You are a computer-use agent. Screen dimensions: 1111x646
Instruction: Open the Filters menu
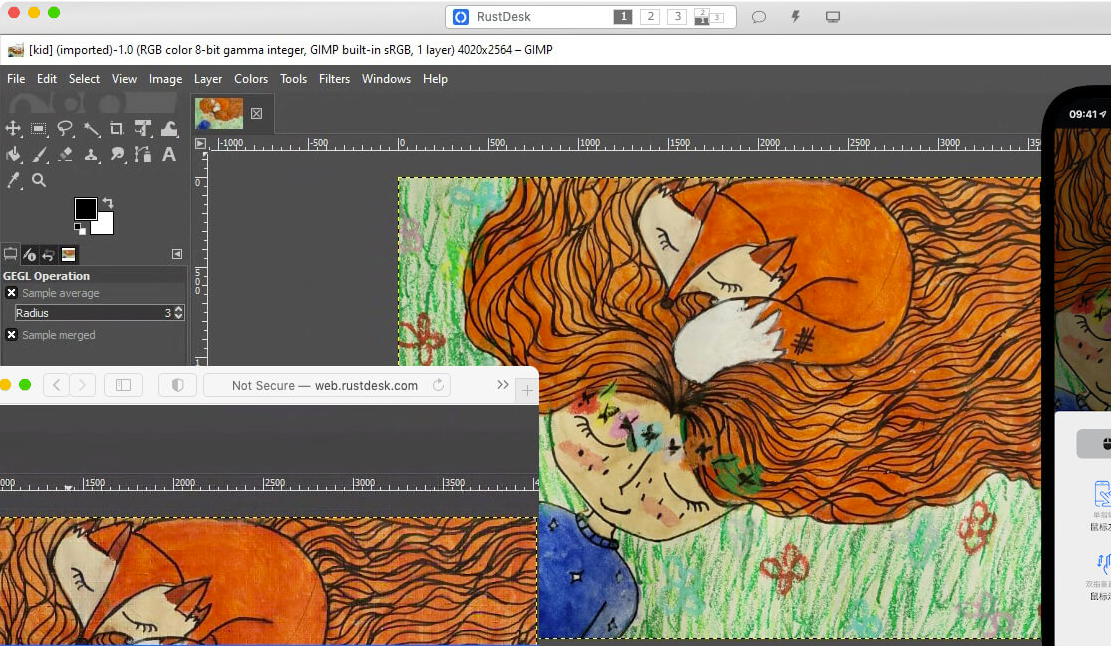coord(334,79)
